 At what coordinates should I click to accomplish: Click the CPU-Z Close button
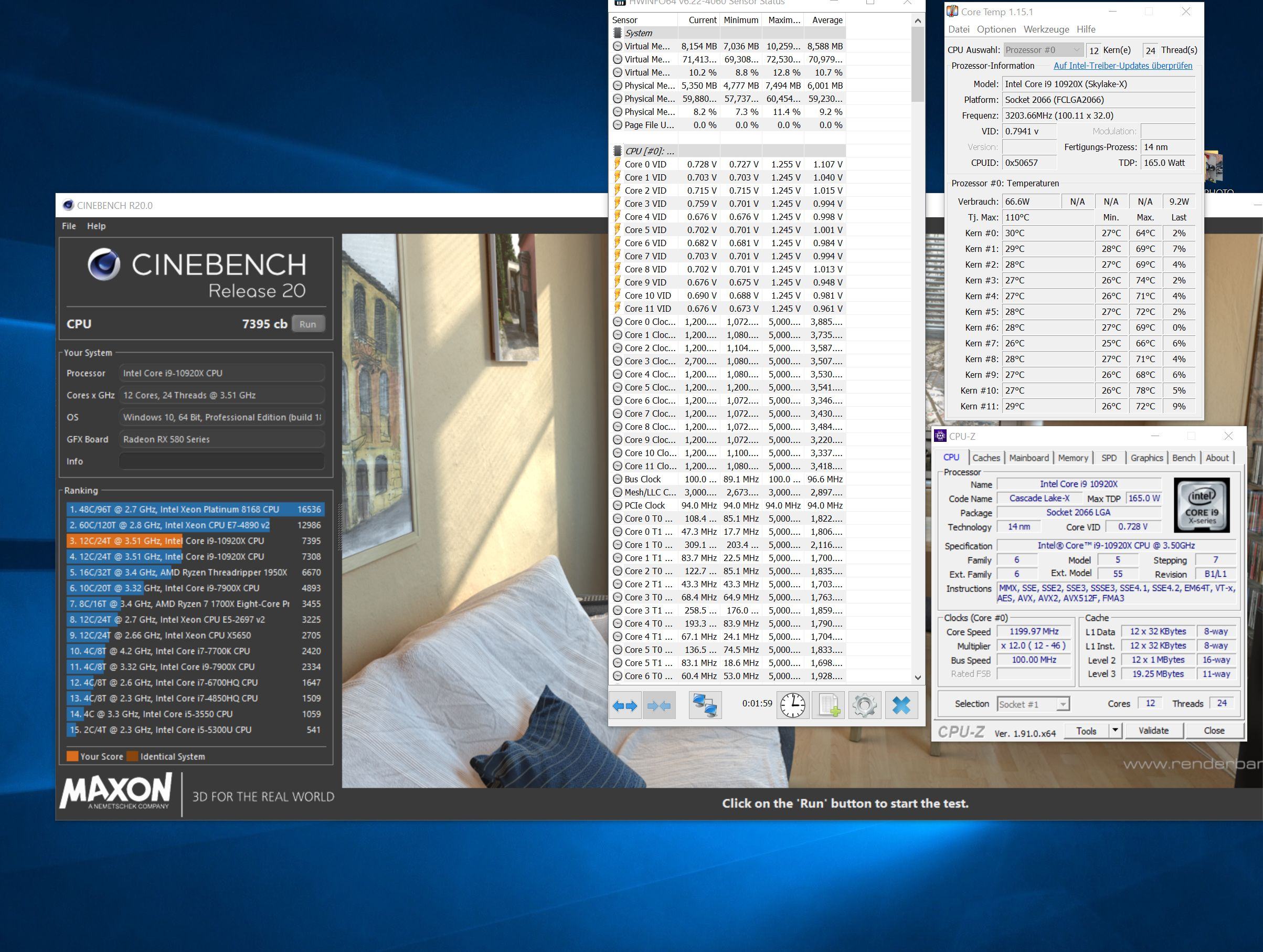(1214, 732)
